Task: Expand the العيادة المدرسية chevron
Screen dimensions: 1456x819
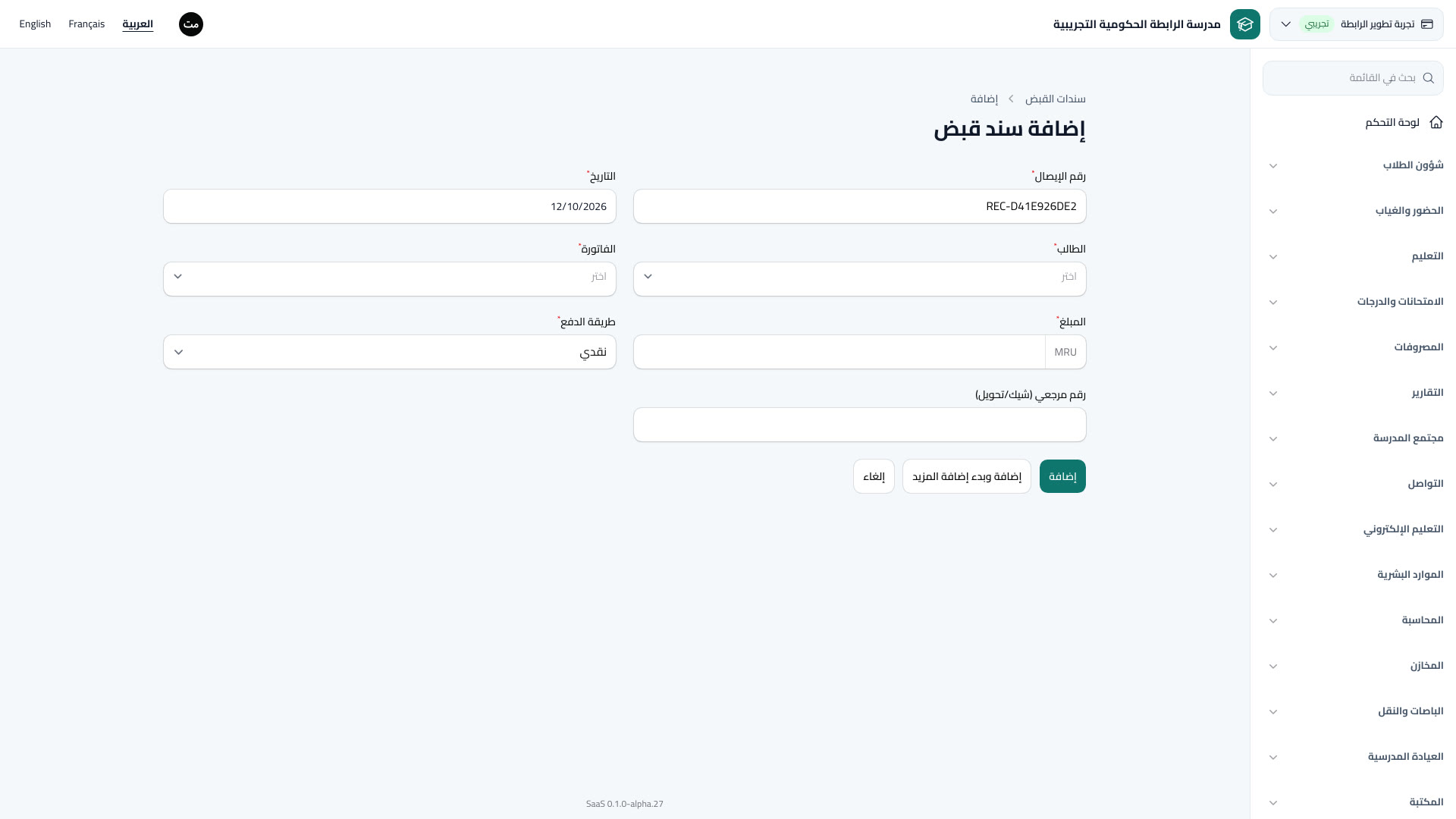Action: [x=1273, y=757]
